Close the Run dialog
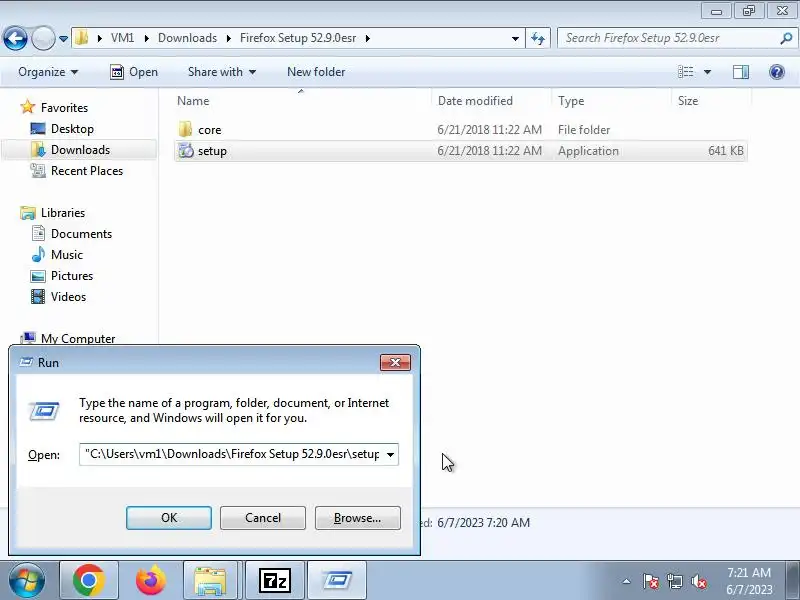This screenshot has height=600, width=800. (395, 362)
